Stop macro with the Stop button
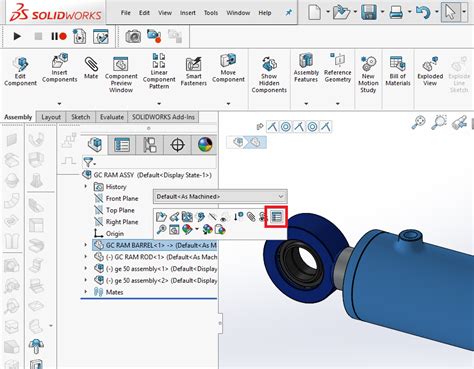The height and width of the screenshot is (369, 474). coord(38,36)
